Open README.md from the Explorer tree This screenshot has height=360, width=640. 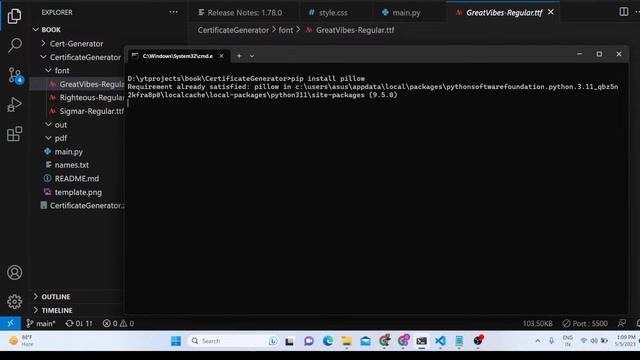point(77,178)
